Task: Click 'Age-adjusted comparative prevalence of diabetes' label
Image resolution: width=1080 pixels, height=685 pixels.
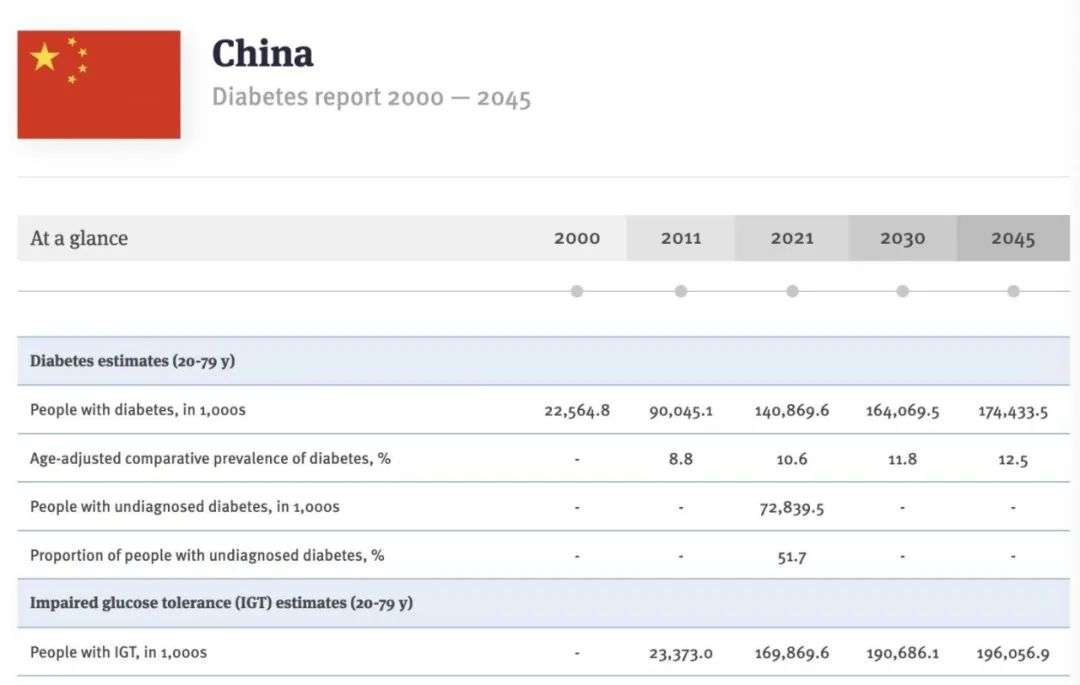Action: (210, 459)
